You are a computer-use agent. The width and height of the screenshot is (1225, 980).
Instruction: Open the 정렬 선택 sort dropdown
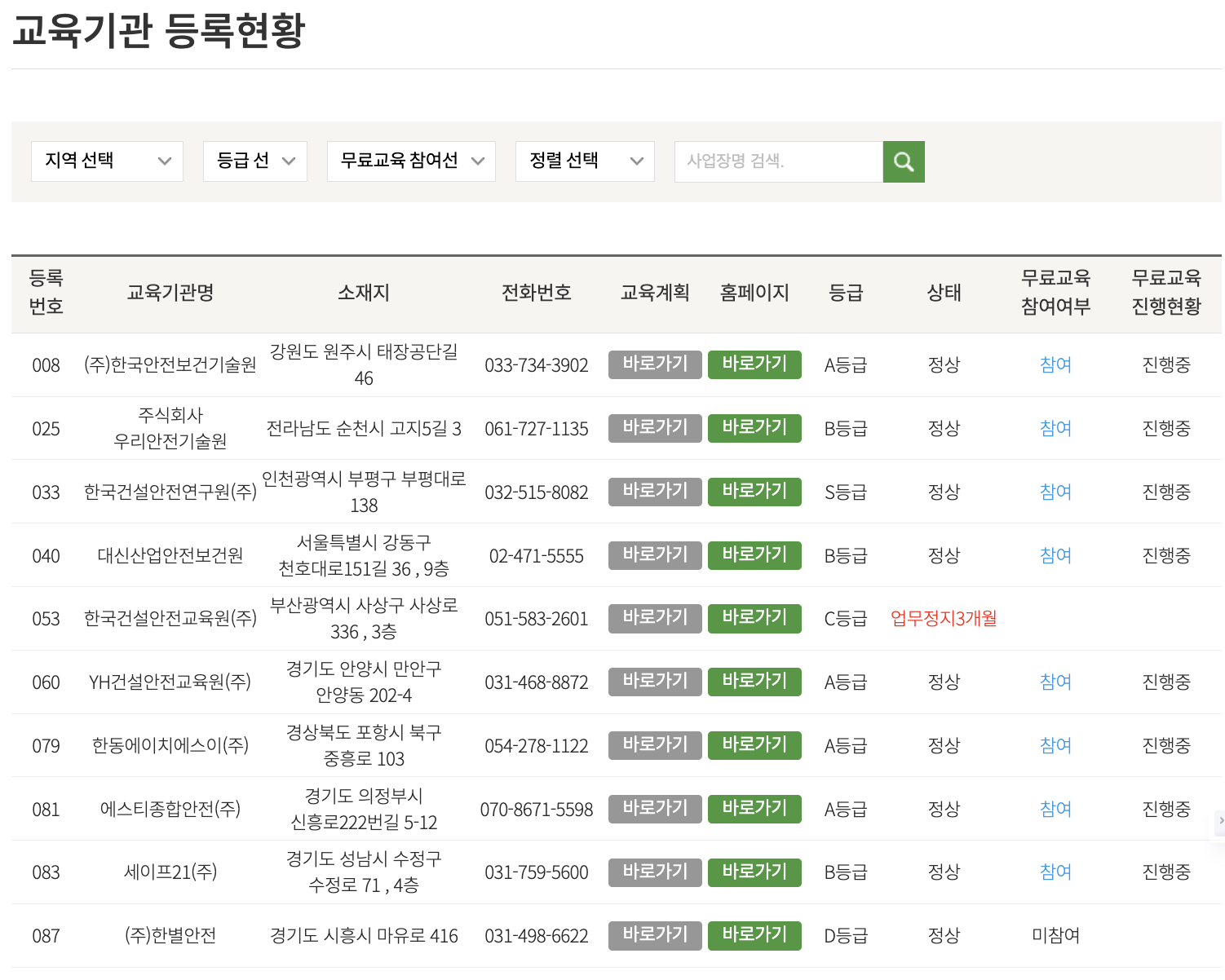(x=584, y=161)
